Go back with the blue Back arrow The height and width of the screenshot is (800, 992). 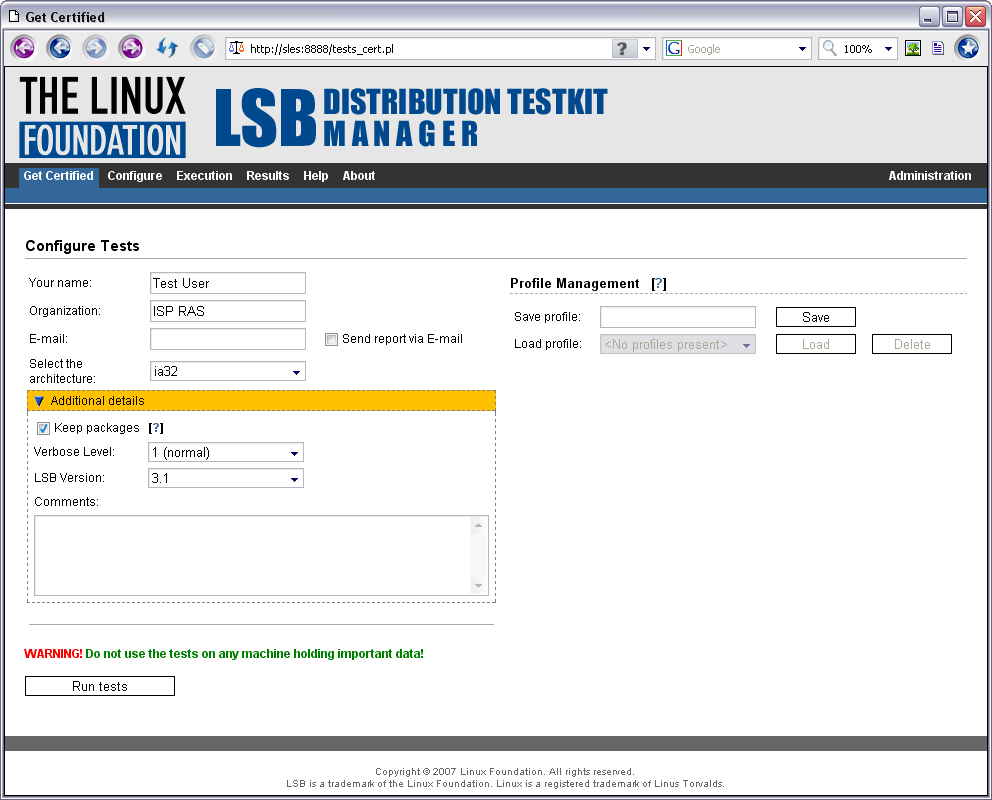point(59,48)
